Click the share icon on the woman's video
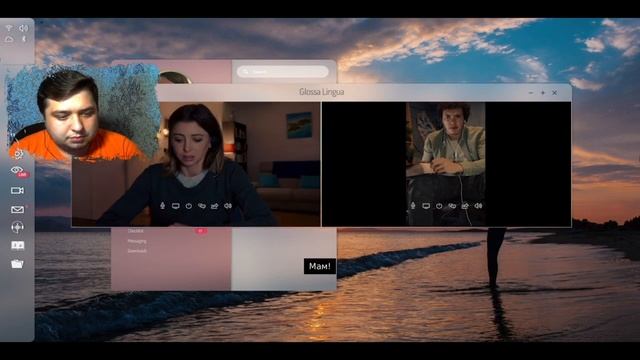640x360 pixels. click(215, 206)
